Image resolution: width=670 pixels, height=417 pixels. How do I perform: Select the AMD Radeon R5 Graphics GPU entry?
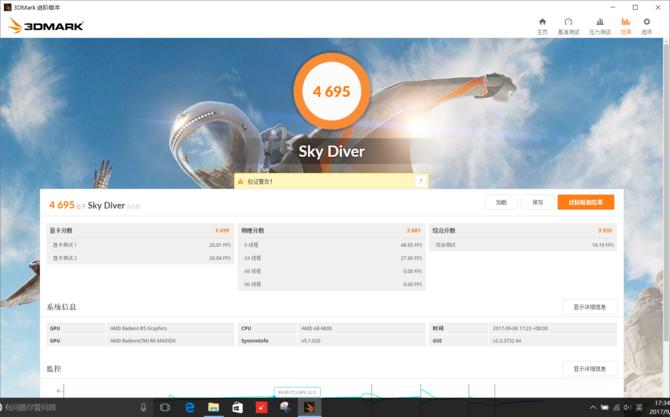coord(138,329)
